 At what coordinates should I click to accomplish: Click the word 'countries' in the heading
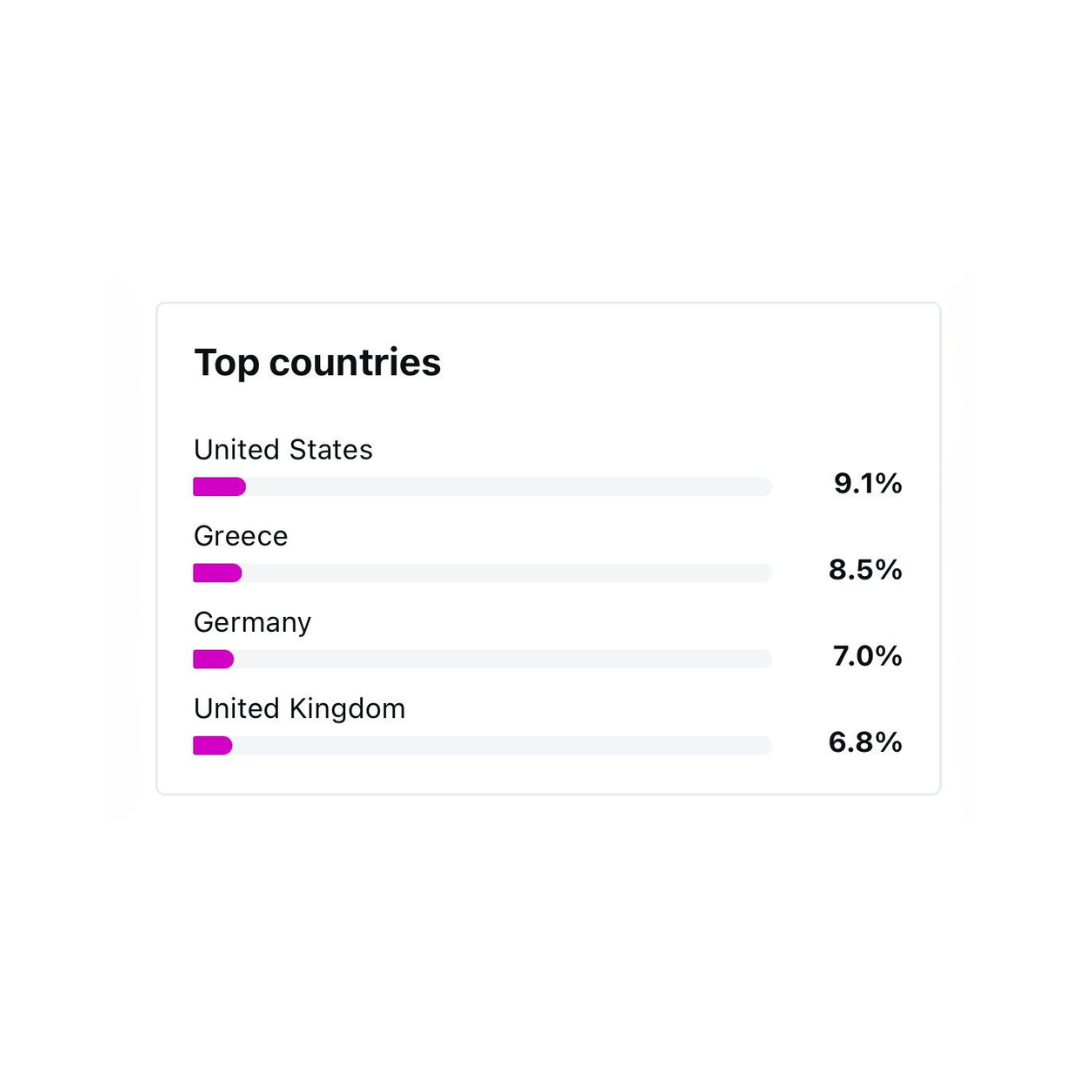354,362
